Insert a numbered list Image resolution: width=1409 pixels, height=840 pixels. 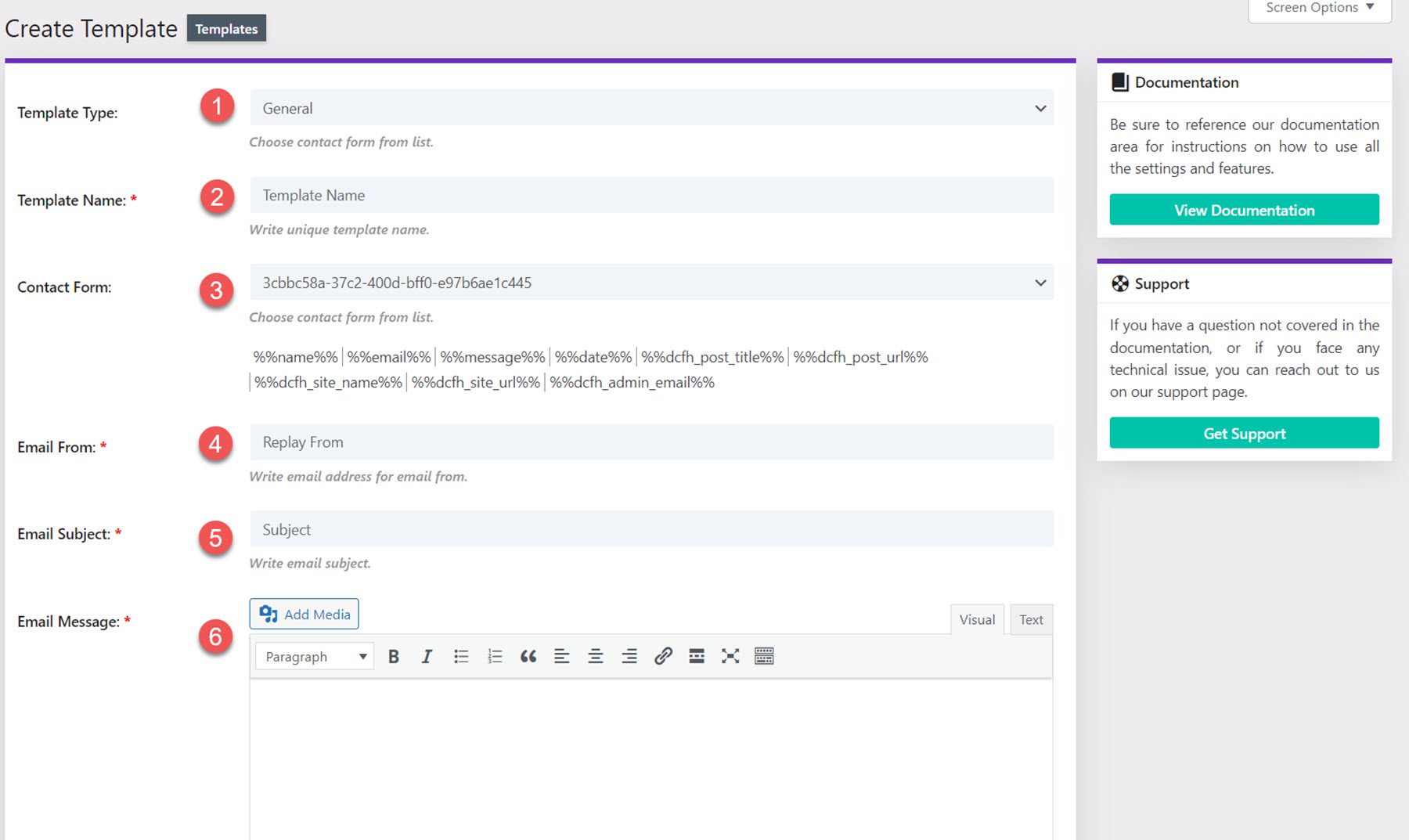[494, 656]
